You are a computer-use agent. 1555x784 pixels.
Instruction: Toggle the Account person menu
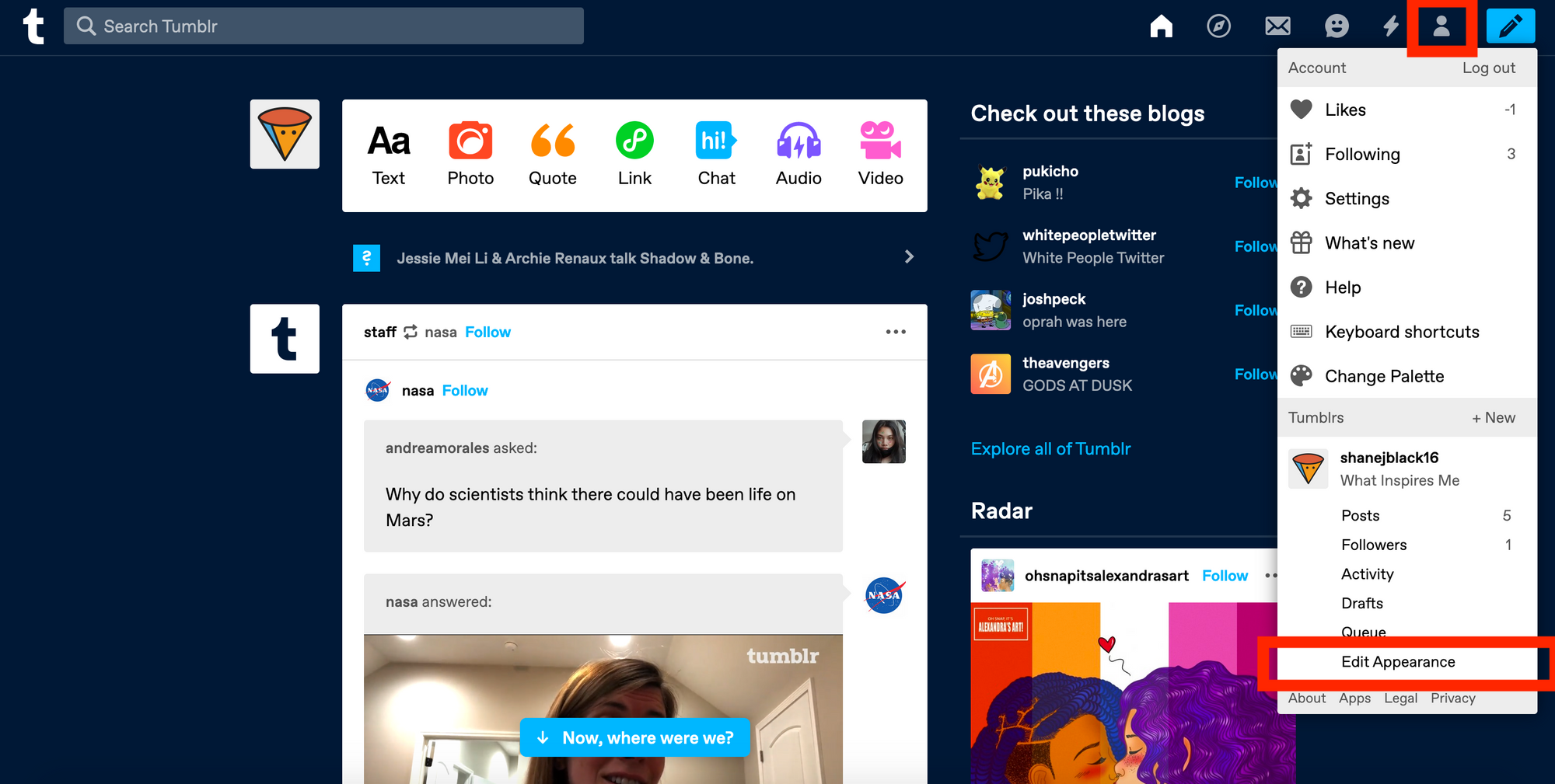(x=1441, y=26)
